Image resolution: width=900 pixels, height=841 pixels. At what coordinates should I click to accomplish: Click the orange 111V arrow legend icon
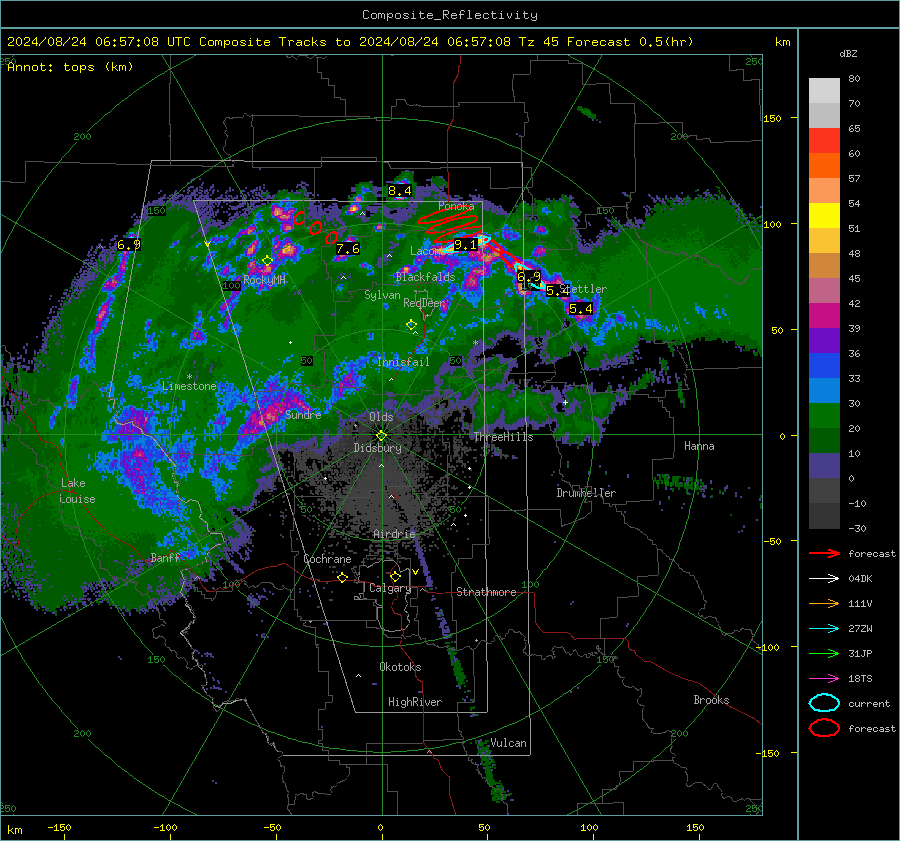[x=824, y=603]
